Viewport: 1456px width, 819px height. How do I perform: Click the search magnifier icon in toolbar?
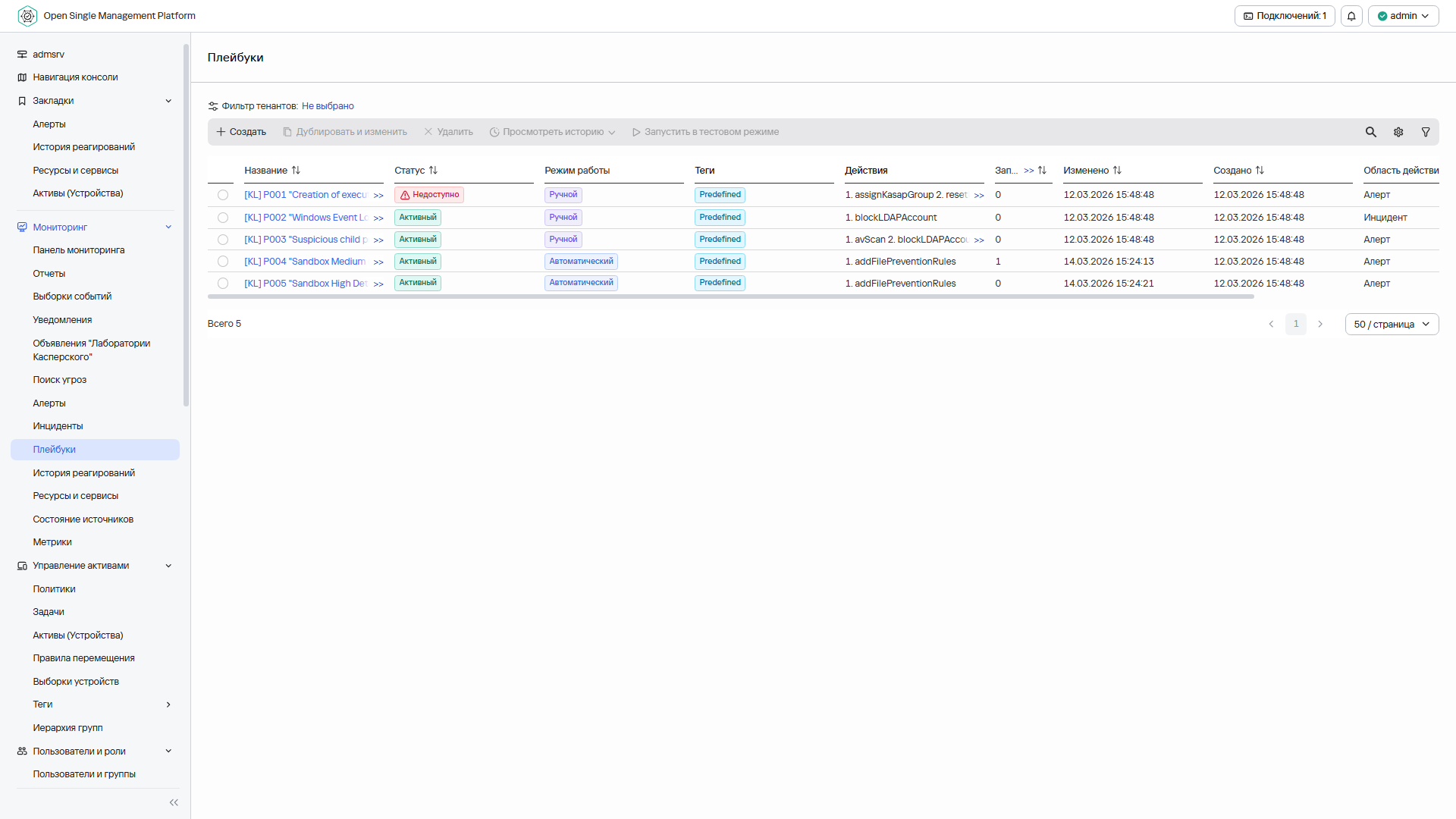tap(1370, 132)
